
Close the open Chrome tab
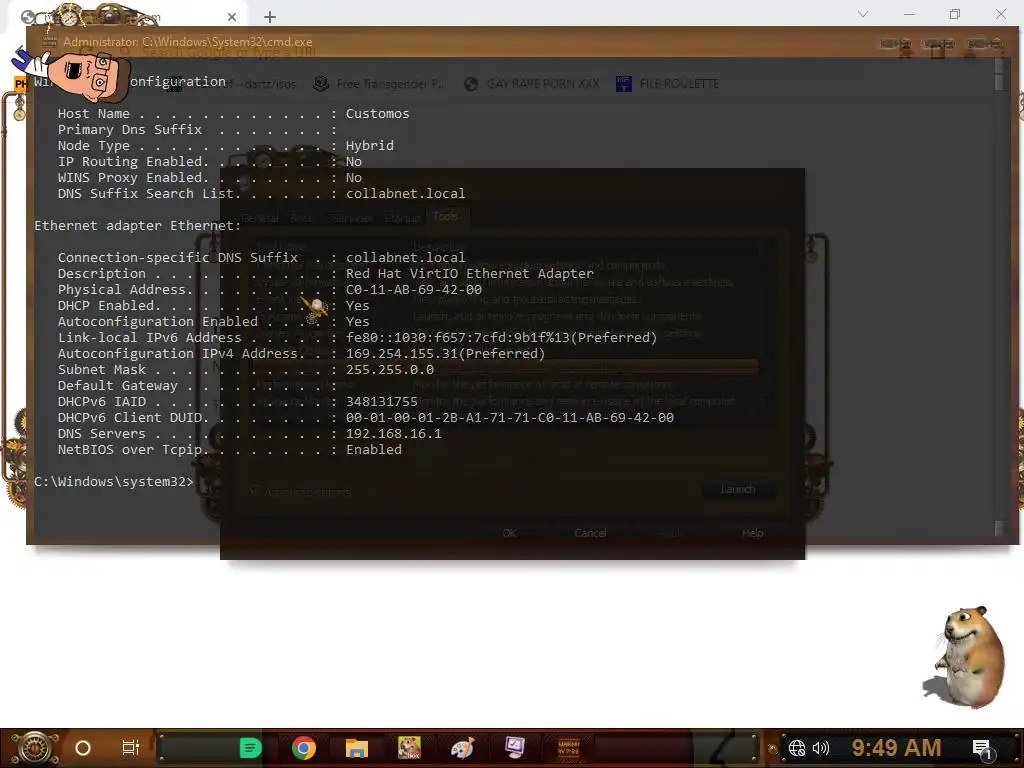click(x=232, y=17)
